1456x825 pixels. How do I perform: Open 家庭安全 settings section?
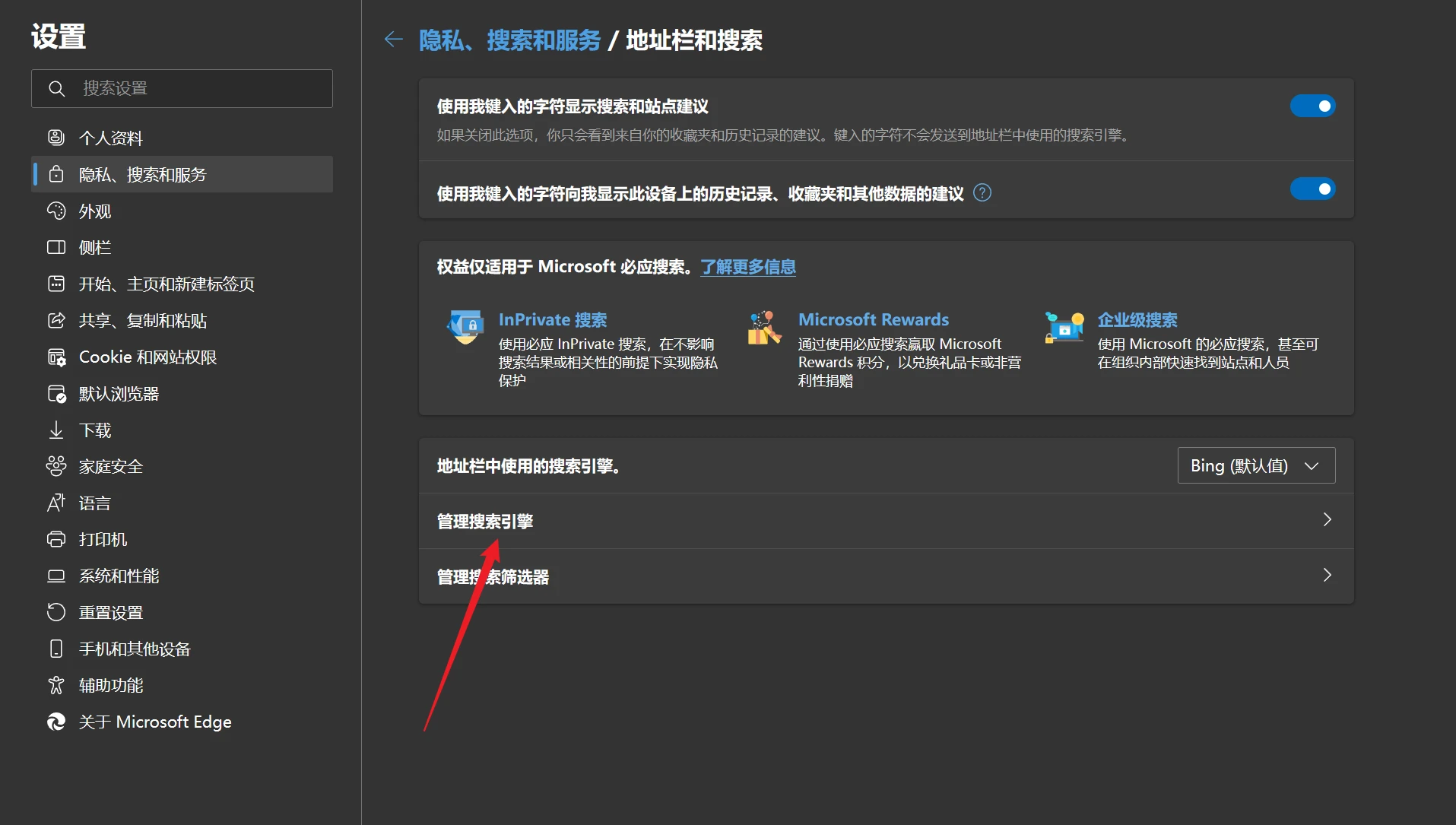pos(182,466)
